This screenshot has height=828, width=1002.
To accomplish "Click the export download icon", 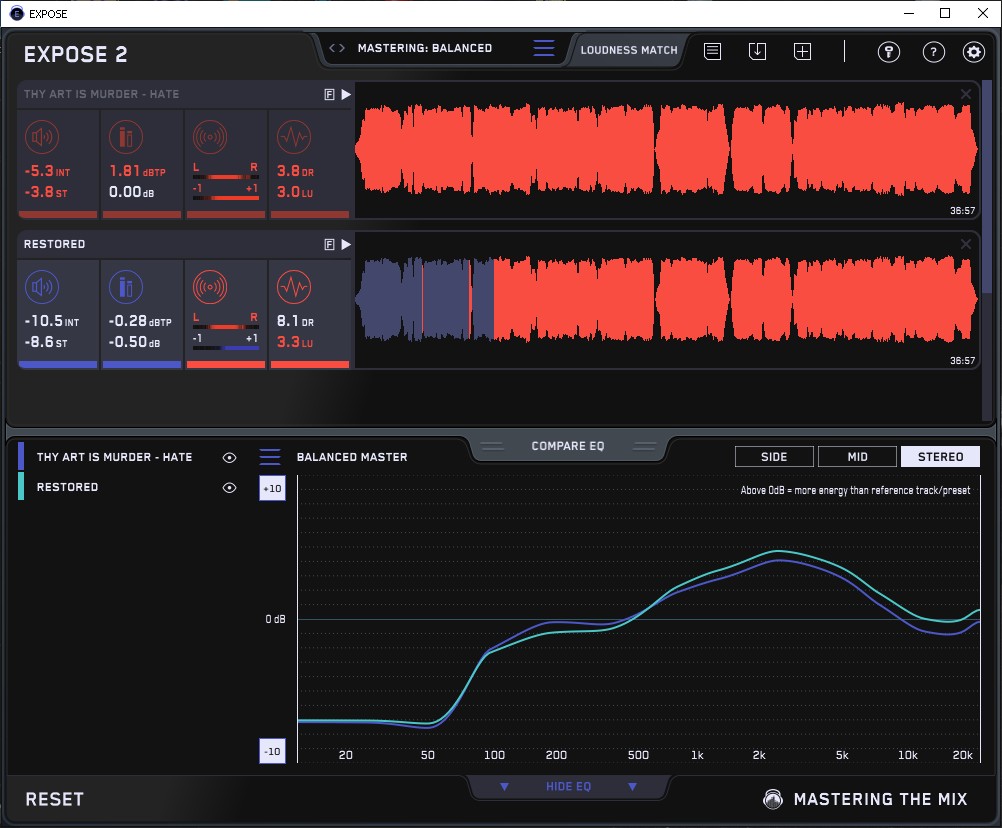I will (x=758, y=52).
